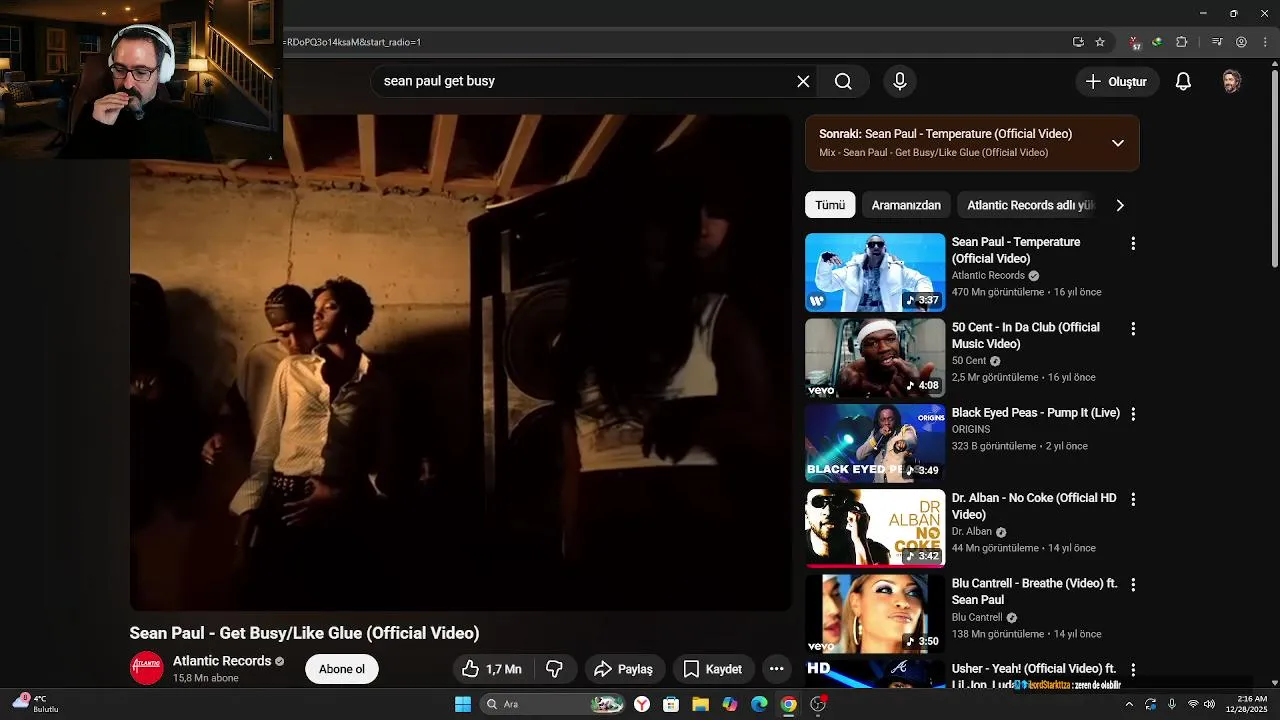Click the Oluştur create button

coord(1117,82)
